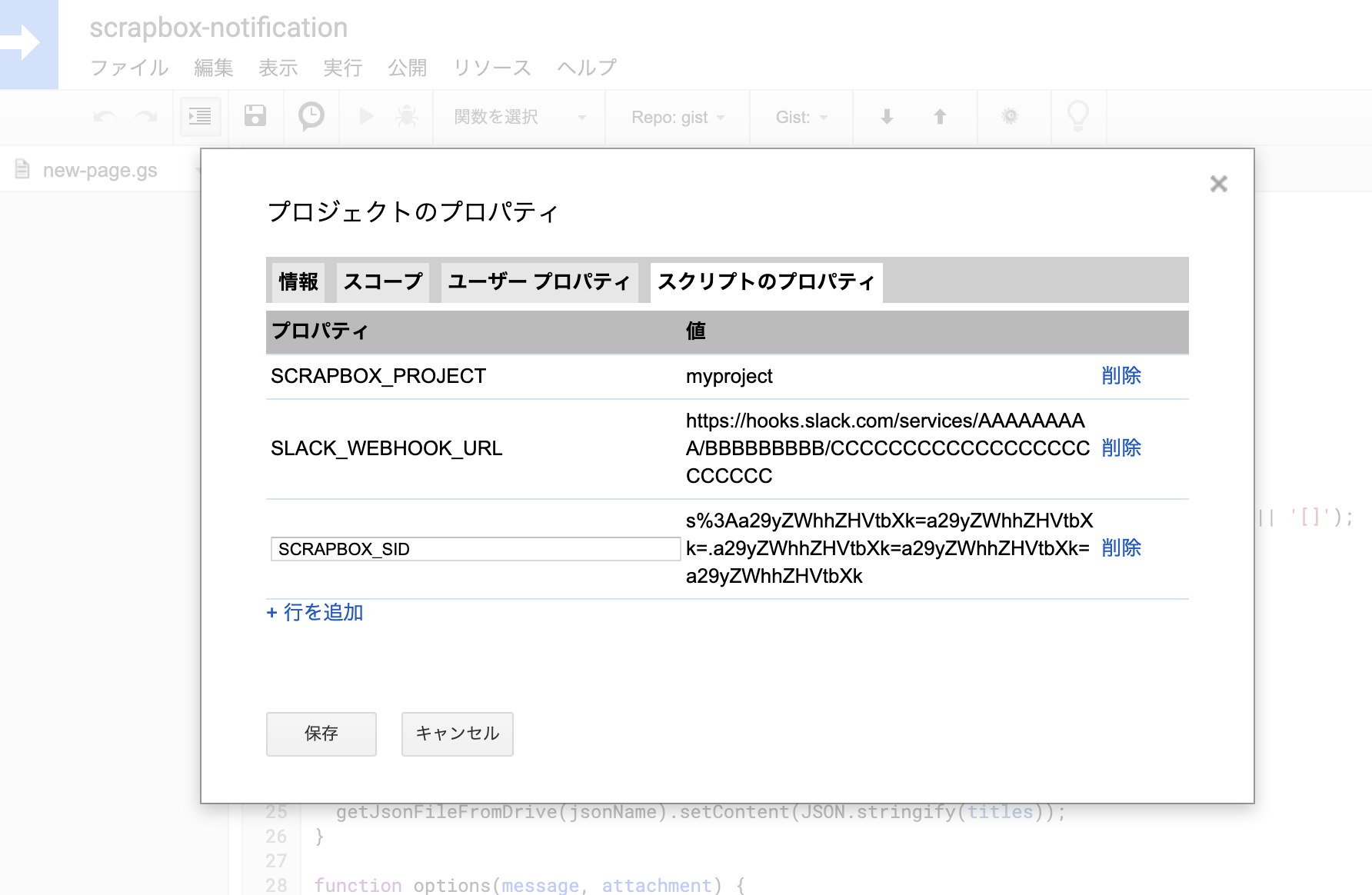Delete the SCRAPBOX_SID property row
The height and width of the screenshot is (895, 1372).
1121,548
